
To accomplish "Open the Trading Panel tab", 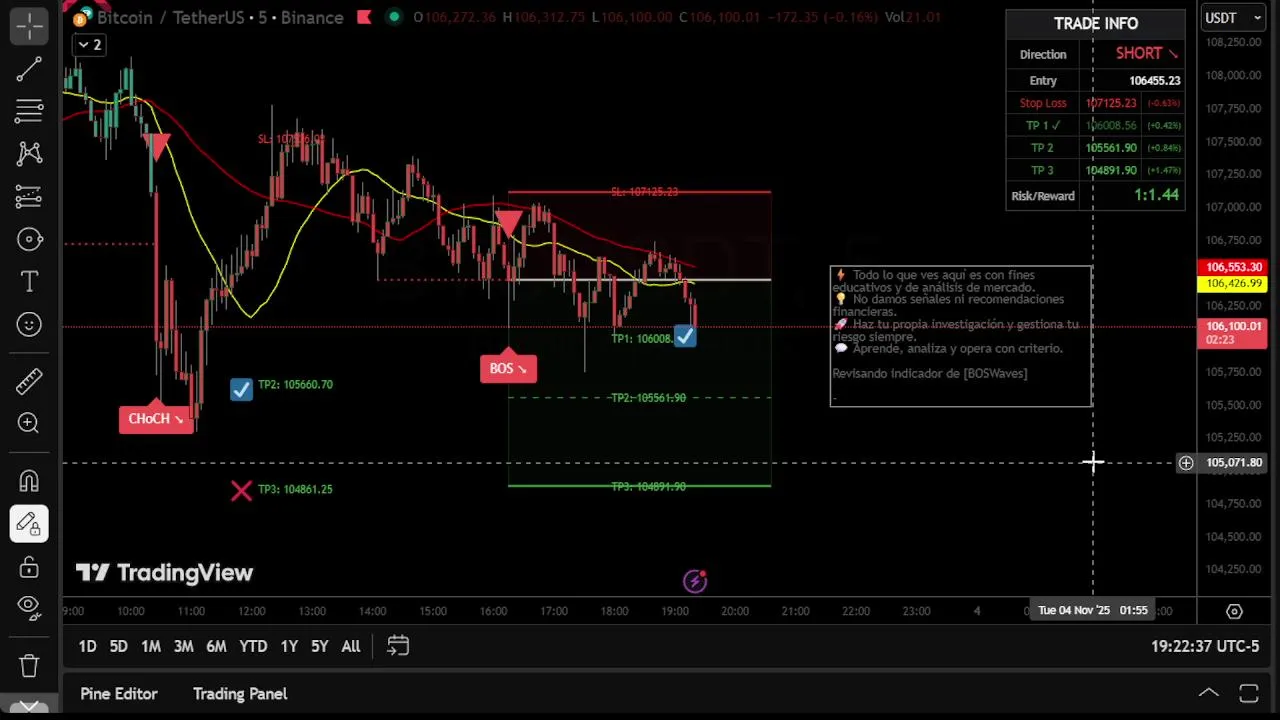I will [240, 693].
